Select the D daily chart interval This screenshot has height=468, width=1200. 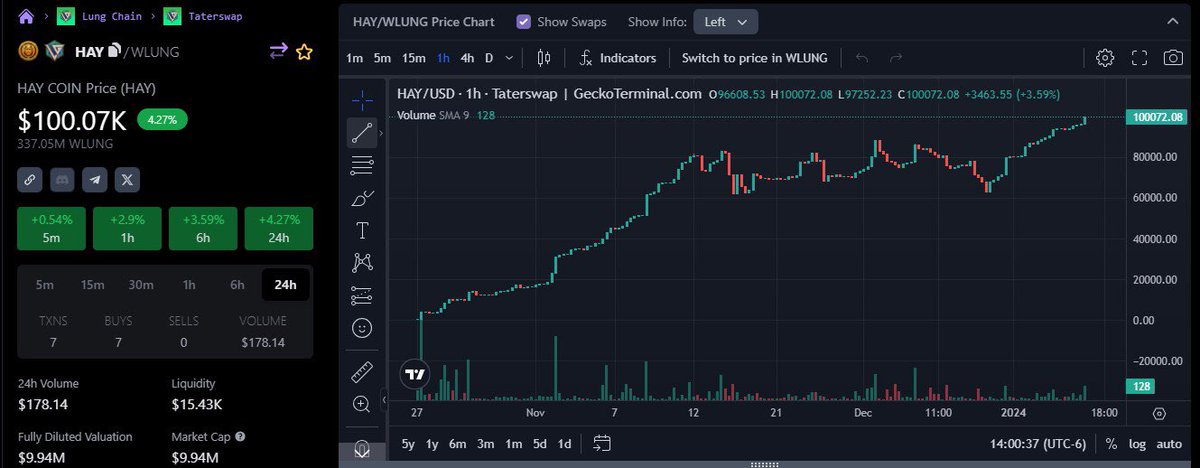tap(489, 58)
